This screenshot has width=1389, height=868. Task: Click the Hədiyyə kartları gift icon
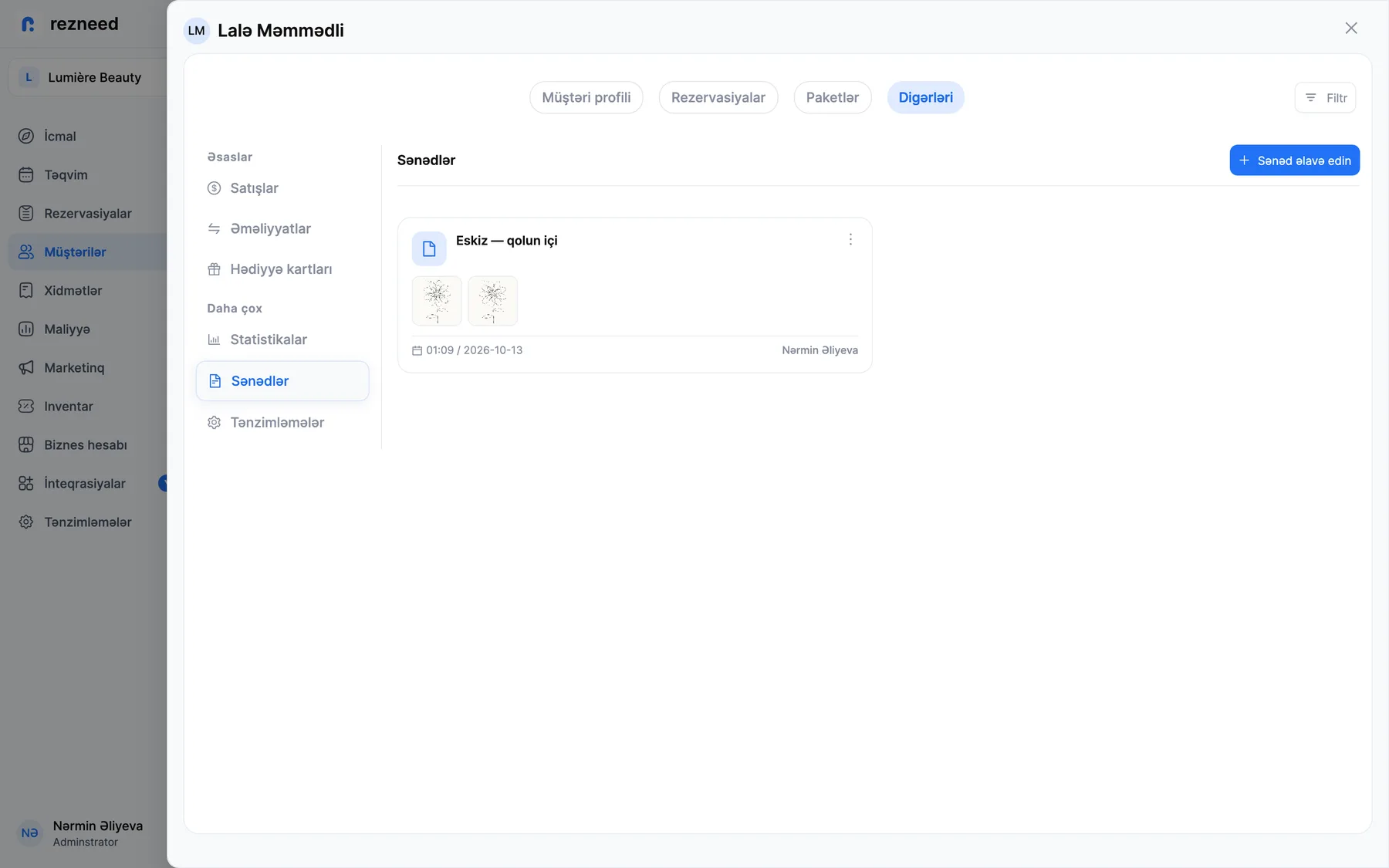(215, 269)
